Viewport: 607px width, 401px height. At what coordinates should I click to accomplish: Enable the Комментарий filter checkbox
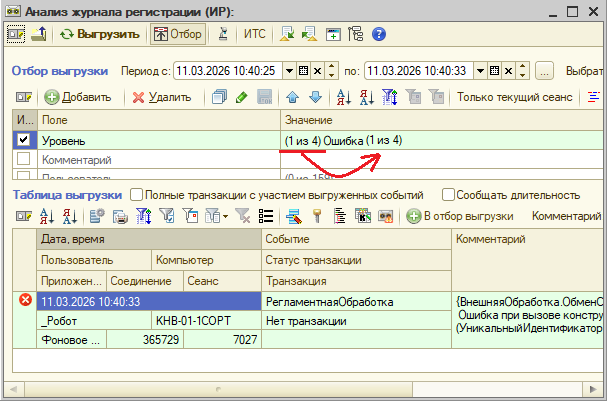[24, 158]
